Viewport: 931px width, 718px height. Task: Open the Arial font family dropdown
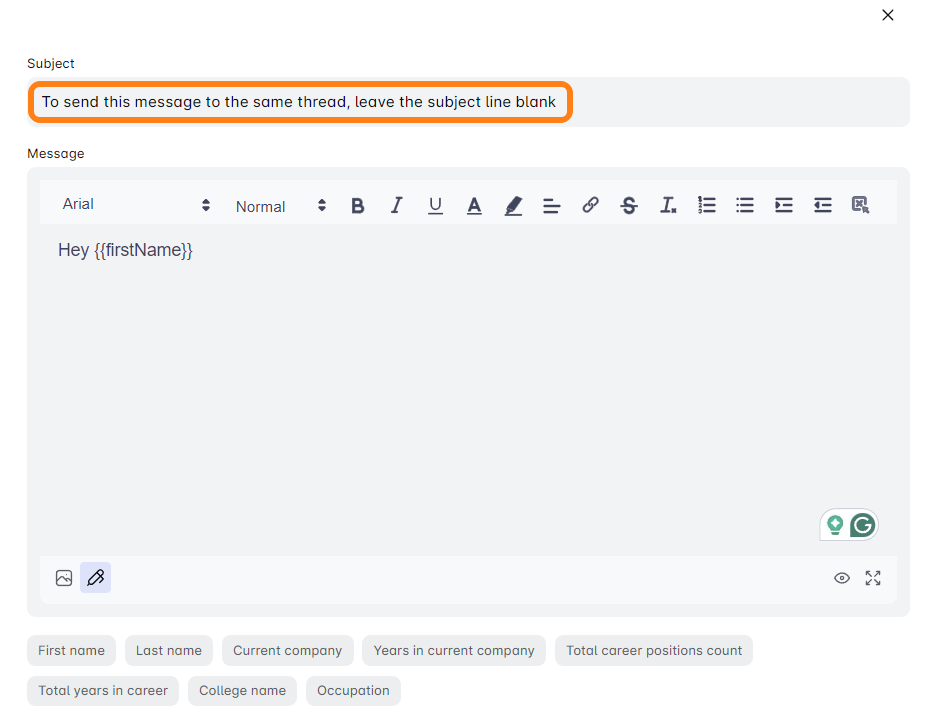(x=136, y=205)
